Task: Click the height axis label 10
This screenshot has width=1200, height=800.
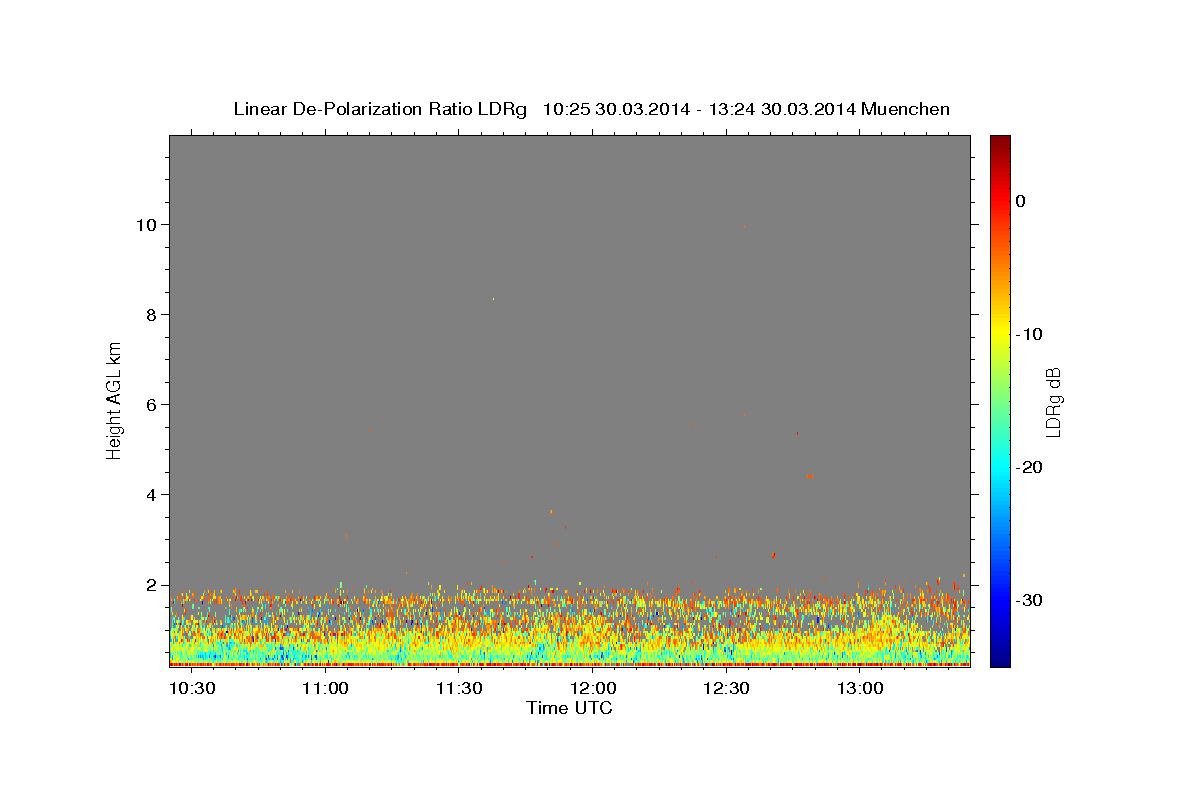Action: tap(149, 225)
